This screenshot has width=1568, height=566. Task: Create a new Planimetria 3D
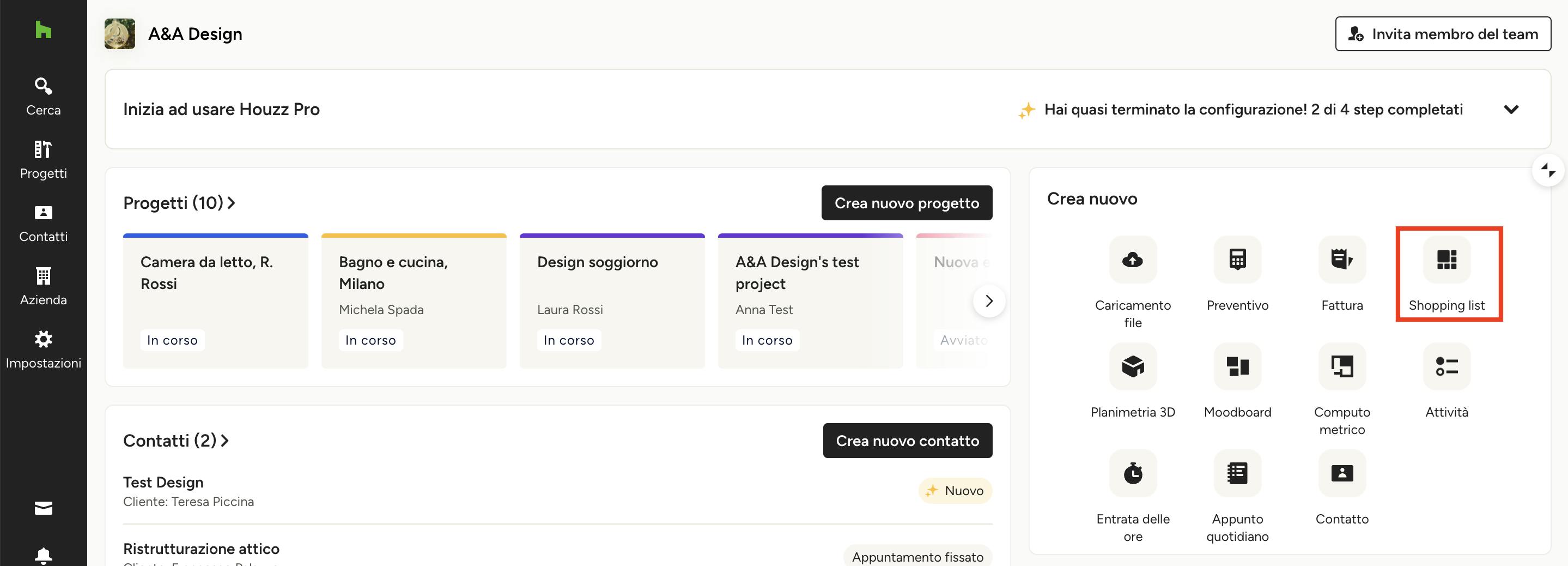tap(1132, 381)
